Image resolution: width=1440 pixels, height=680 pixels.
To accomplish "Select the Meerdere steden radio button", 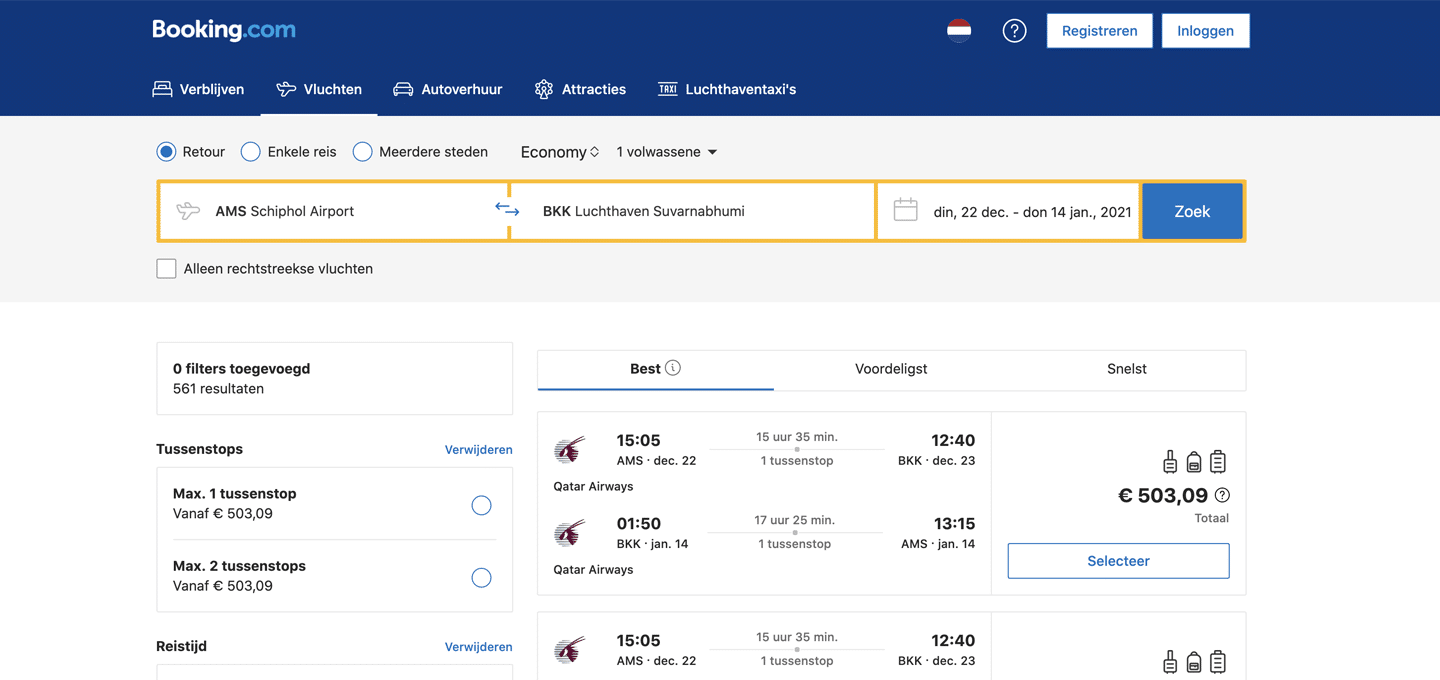I will pos(362,152).
